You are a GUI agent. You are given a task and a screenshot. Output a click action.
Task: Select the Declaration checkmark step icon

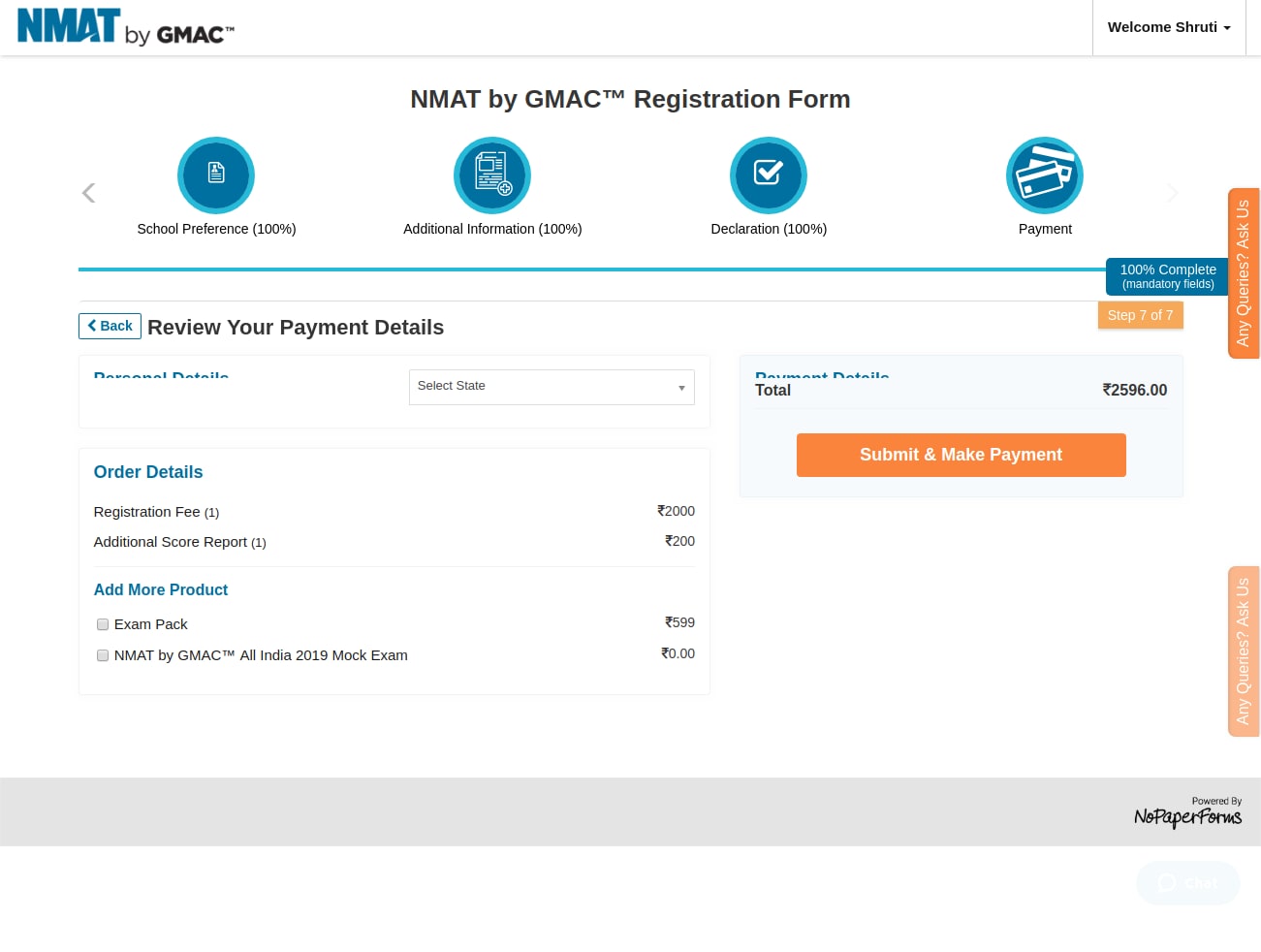click(769, 175)
